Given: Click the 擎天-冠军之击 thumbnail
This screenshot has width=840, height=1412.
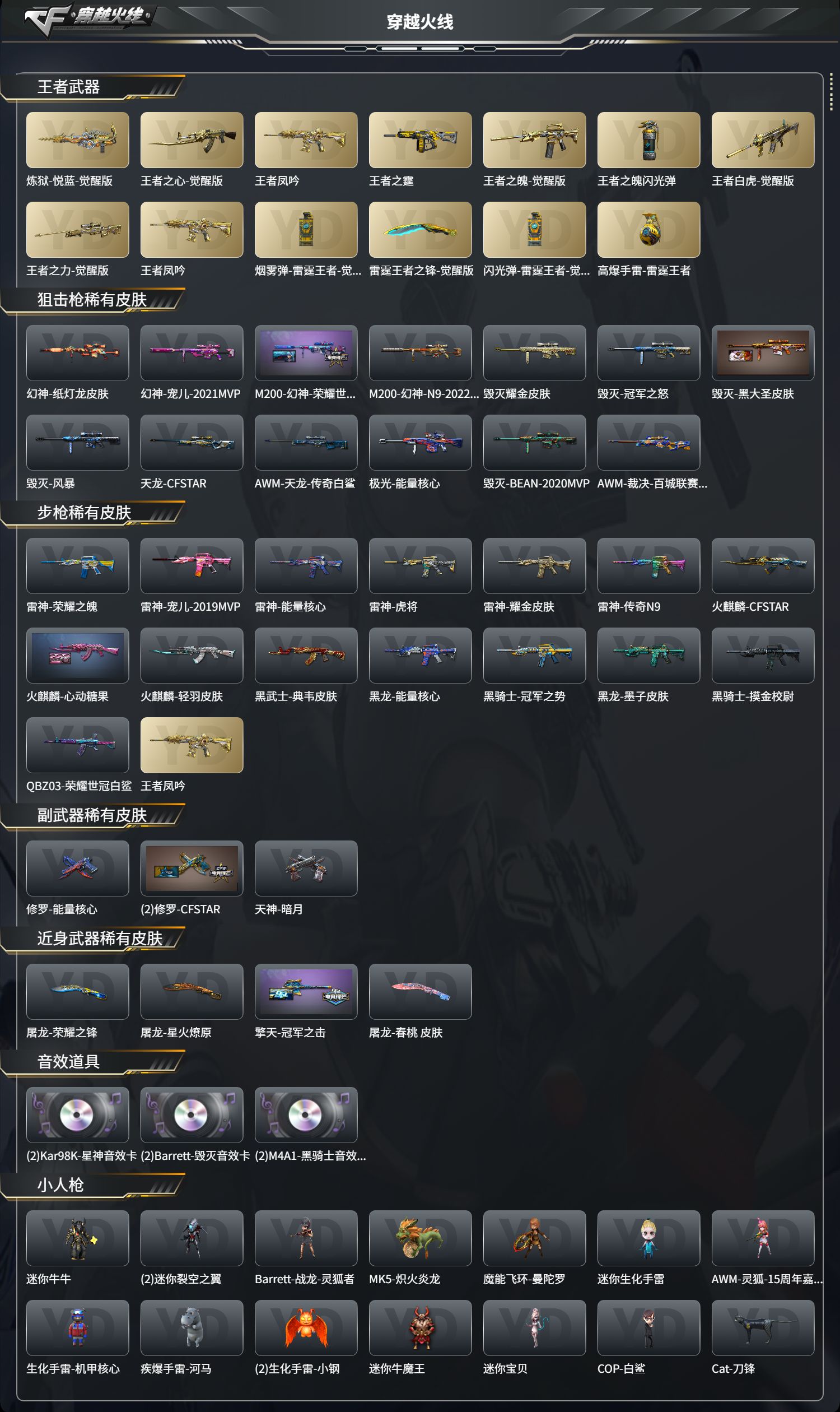Looking at the screenshot, I should (x=306, y=992).
